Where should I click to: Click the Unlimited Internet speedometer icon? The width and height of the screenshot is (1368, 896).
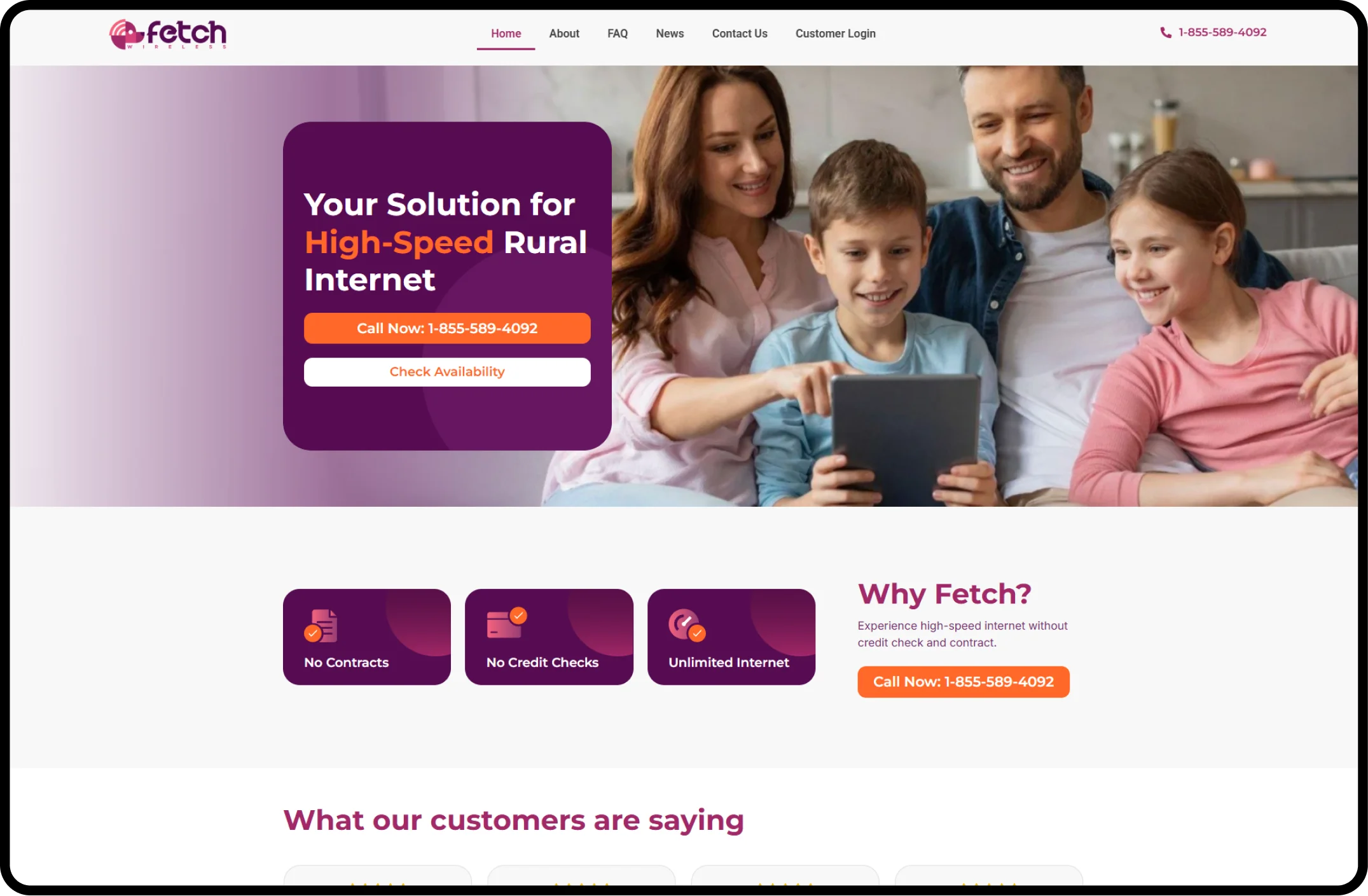point(687,626)
